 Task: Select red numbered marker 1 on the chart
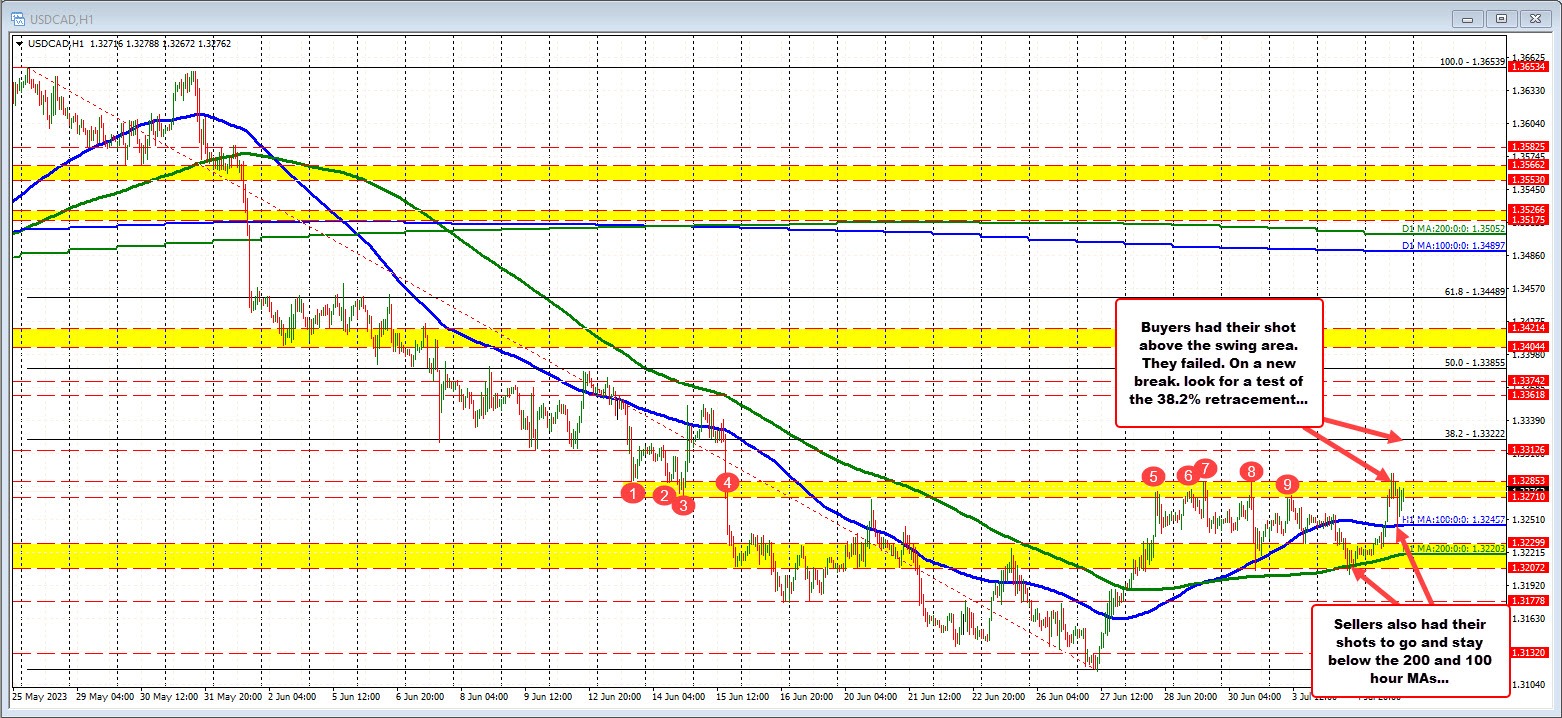pyautogui.click(x=632, y=493)
